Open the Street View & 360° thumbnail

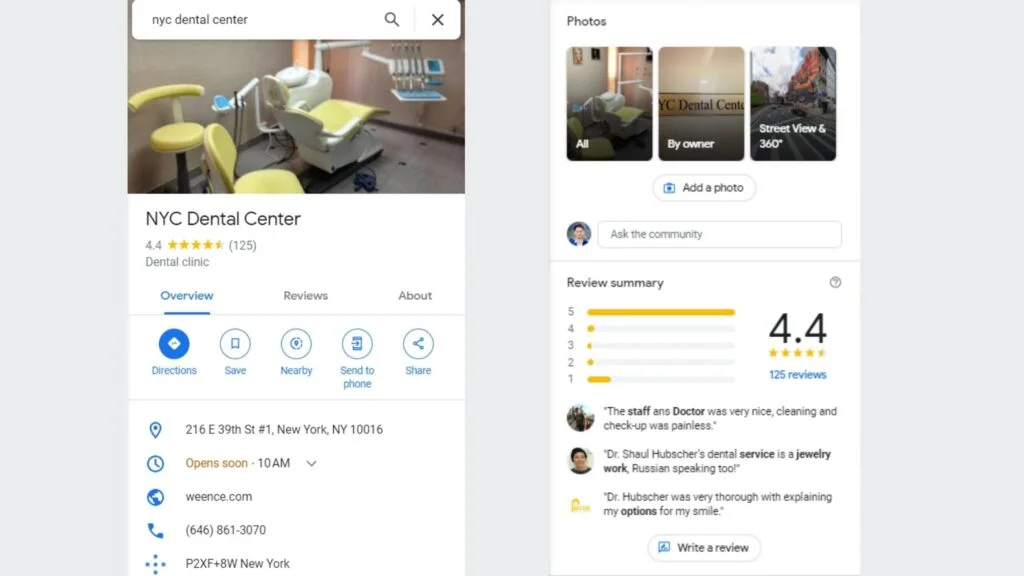tap(793, 104)
